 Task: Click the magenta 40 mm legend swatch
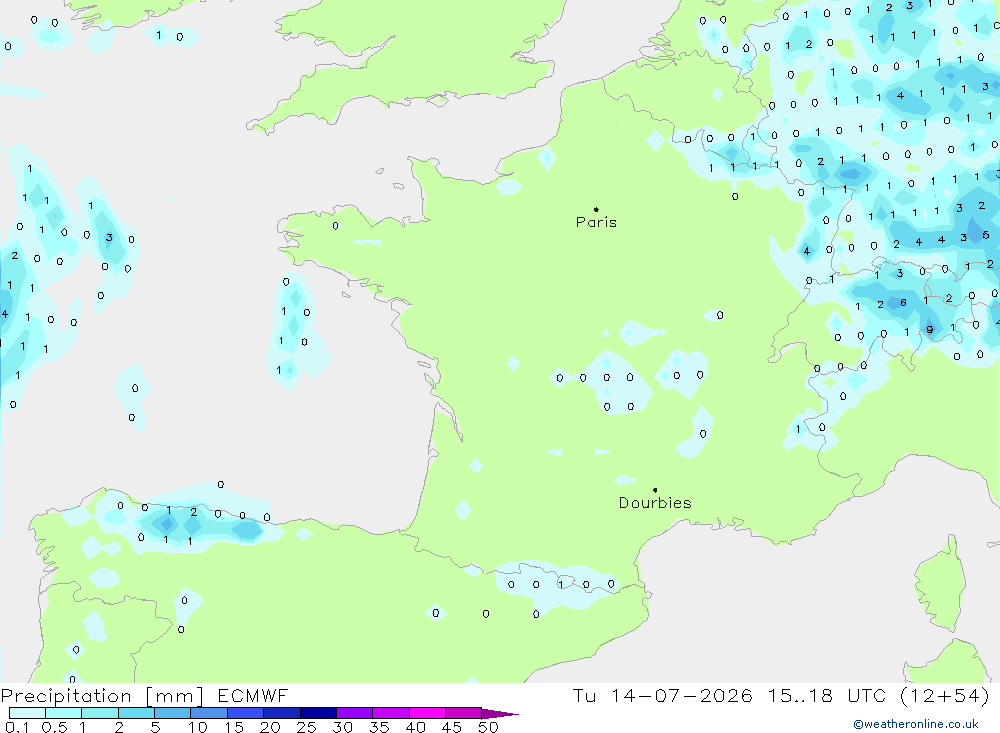point(427,713)
